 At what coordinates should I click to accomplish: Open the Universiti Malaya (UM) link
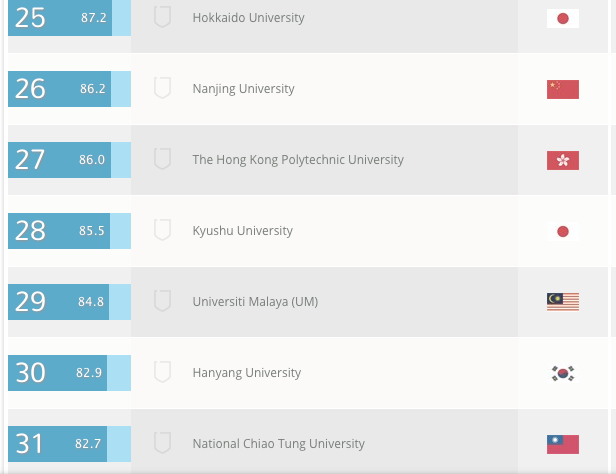coord(255,302)
